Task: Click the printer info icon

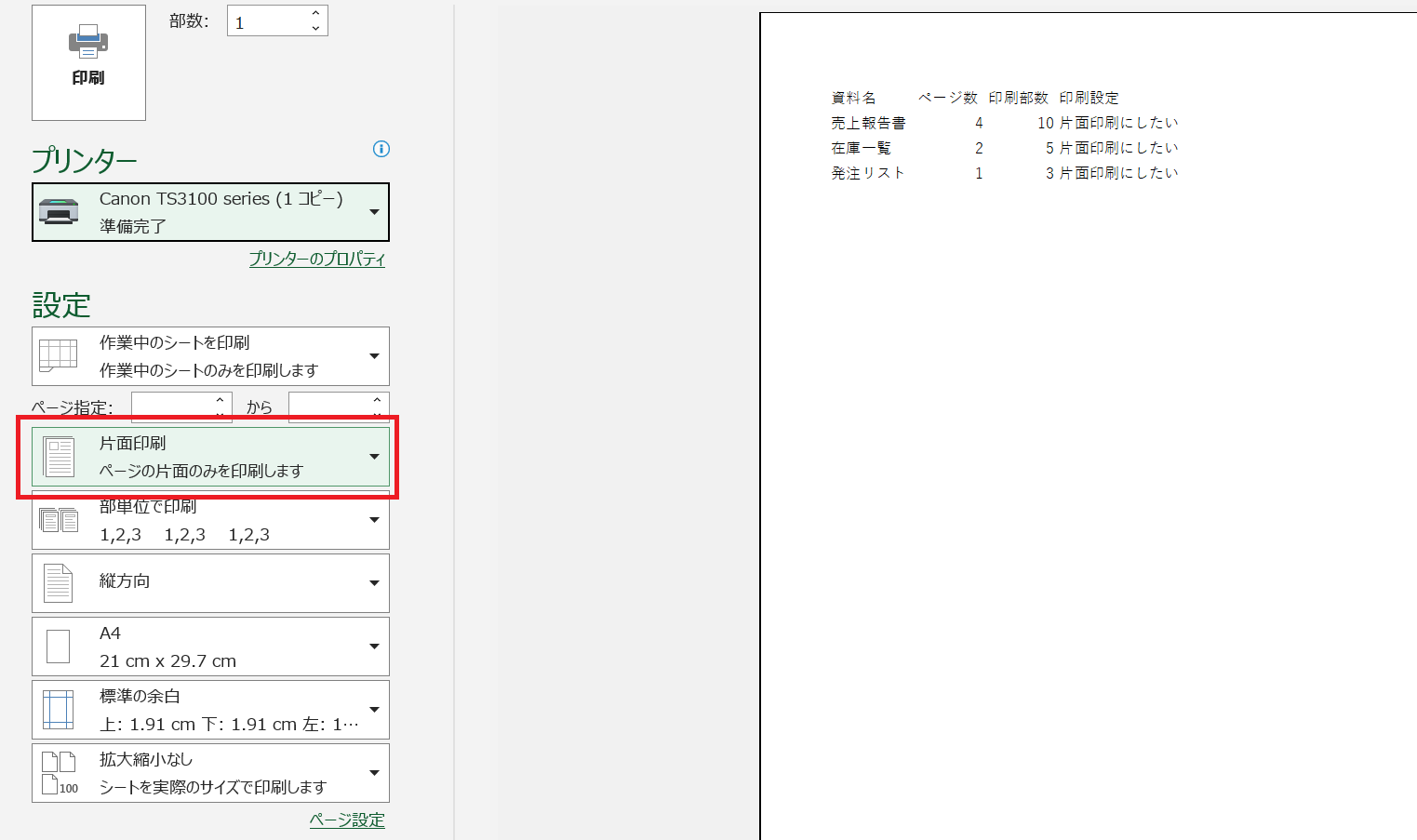Action: point(381,149)
